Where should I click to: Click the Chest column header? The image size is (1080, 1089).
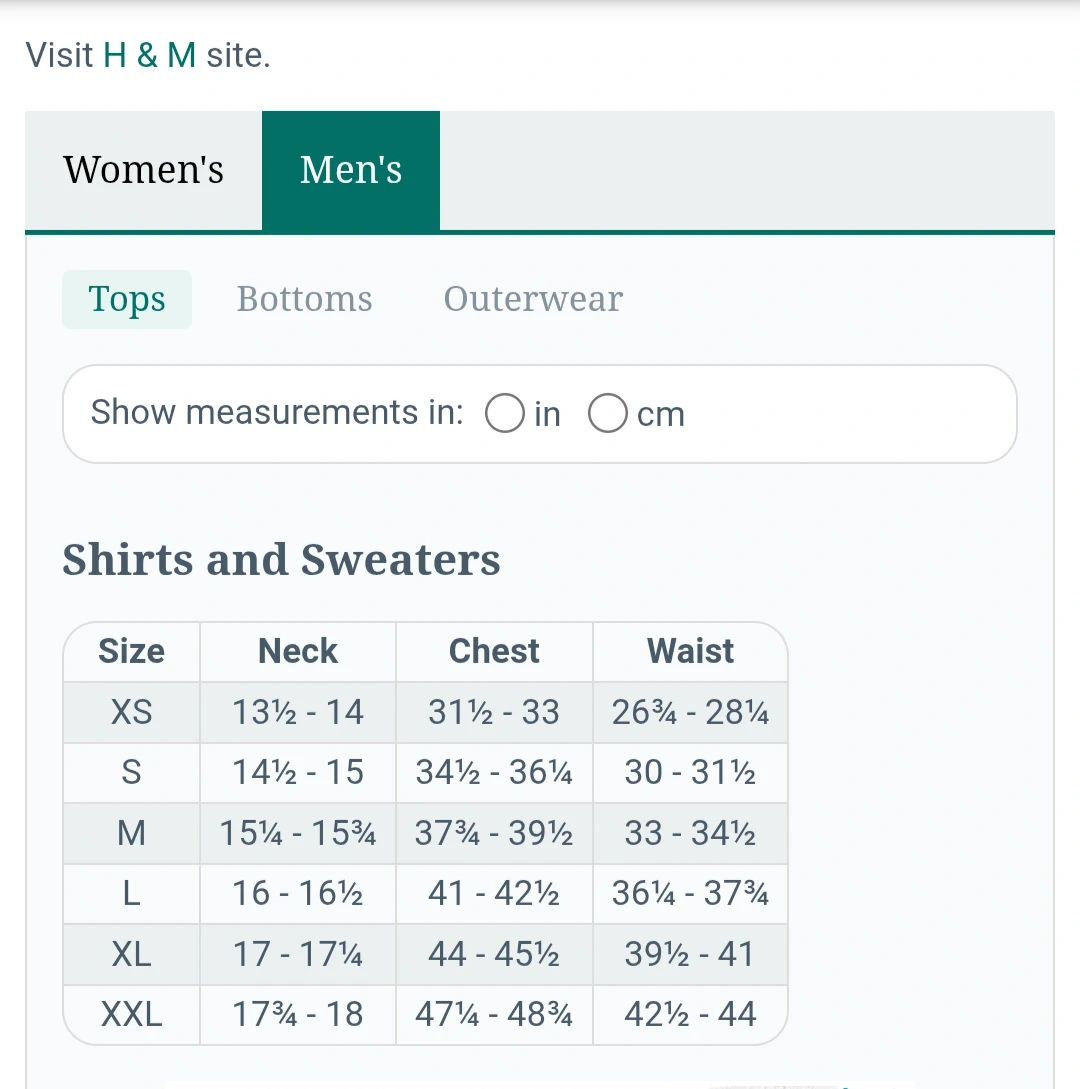[494, 651]
